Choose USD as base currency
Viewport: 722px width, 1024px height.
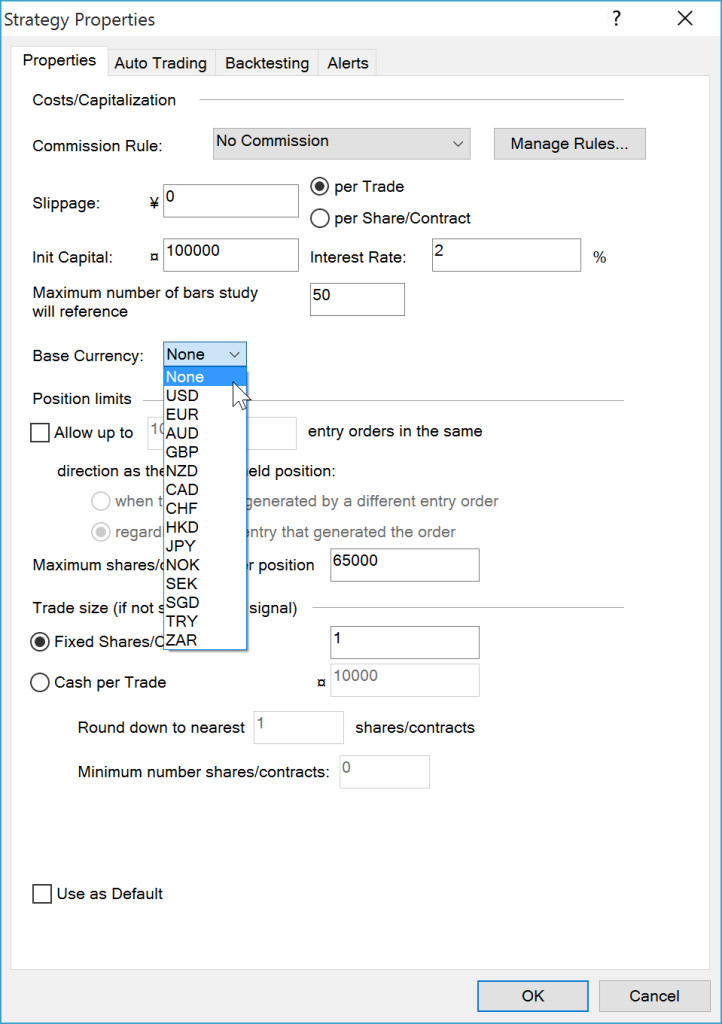coord(205,396)
